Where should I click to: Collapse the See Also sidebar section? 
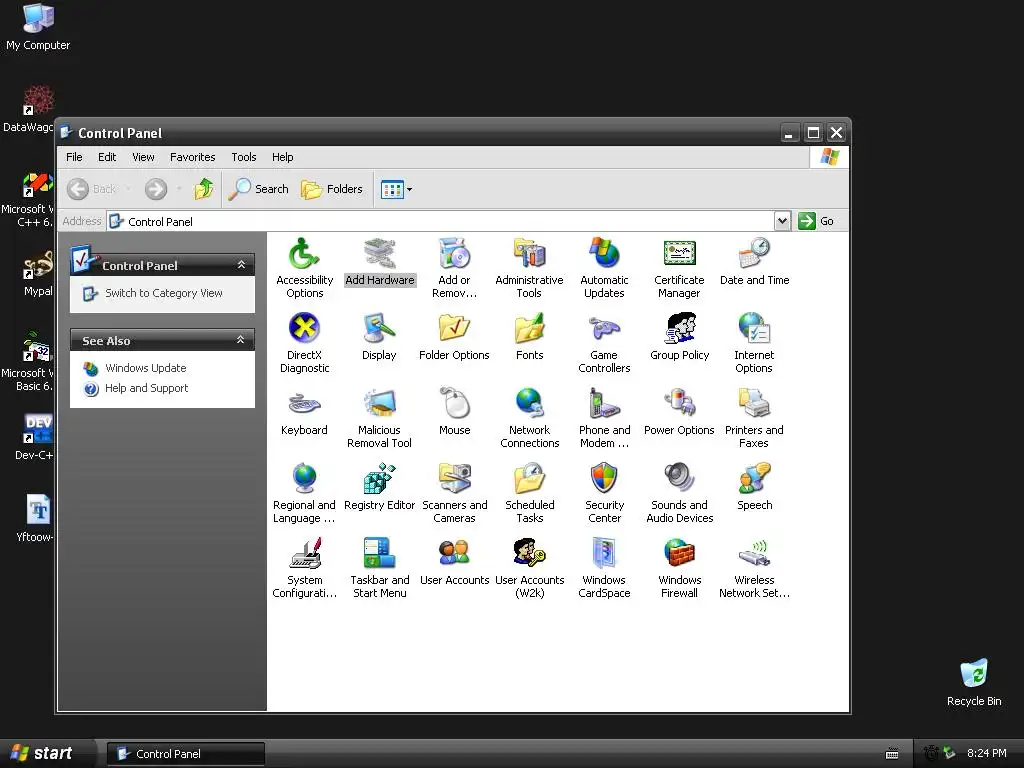click(240, 340)
